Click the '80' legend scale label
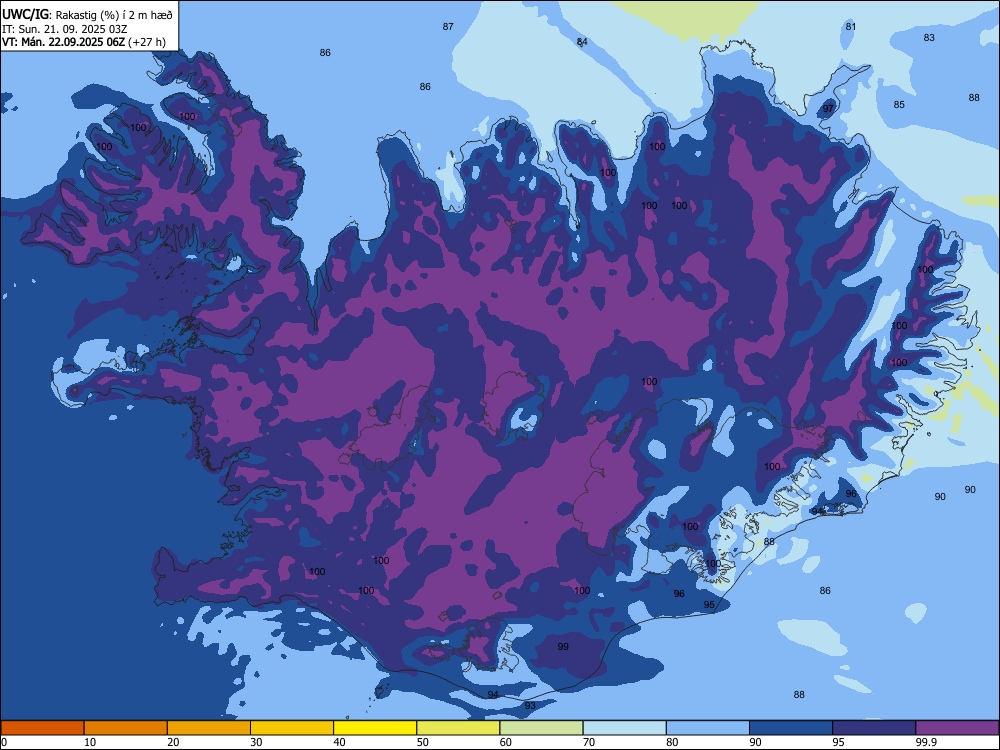Screen dimensions: 1000x750 pos(672,742)
